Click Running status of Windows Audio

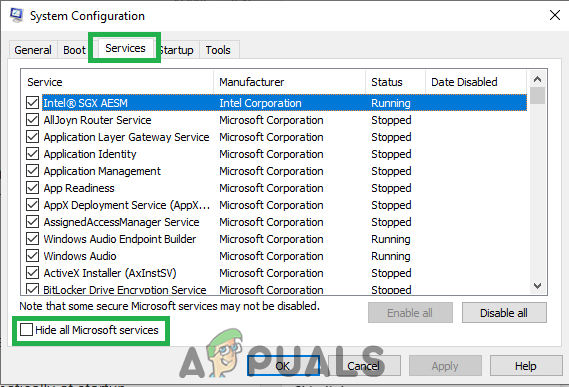pos(391,256)
